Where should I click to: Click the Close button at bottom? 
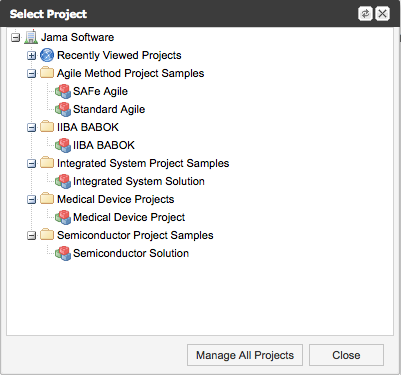click(x=346, y=355)
